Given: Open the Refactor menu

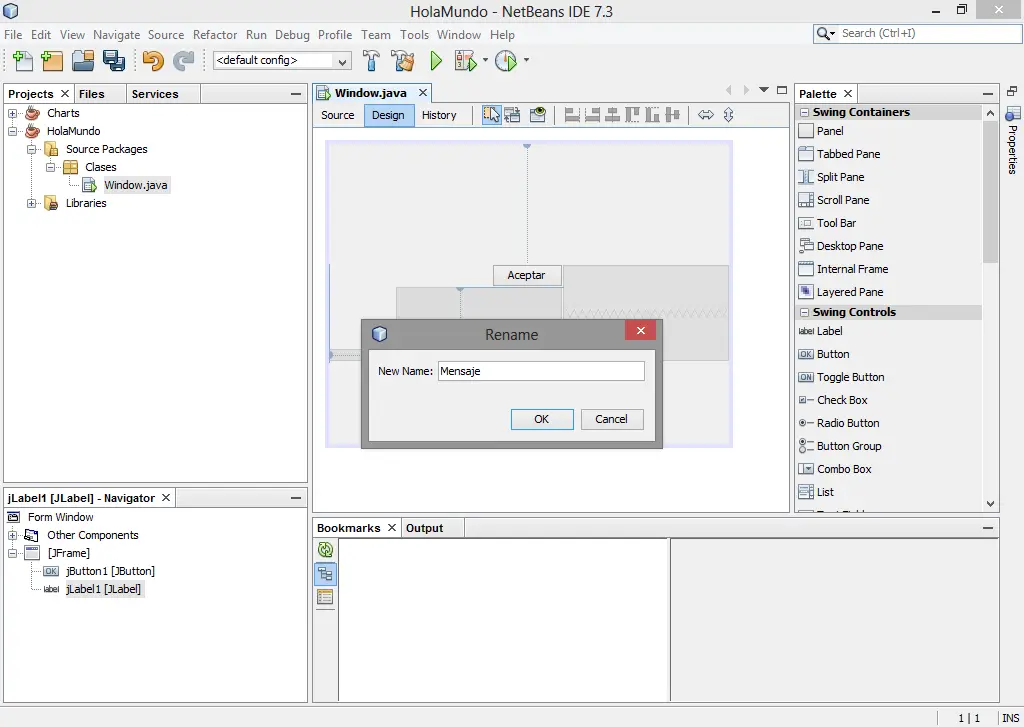Looking at the screenshot, I should click(215, 34).
